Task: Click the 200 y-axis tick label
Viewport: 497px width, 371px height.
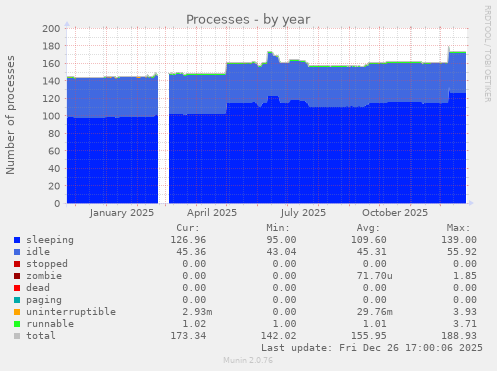Action: (51, 28)
